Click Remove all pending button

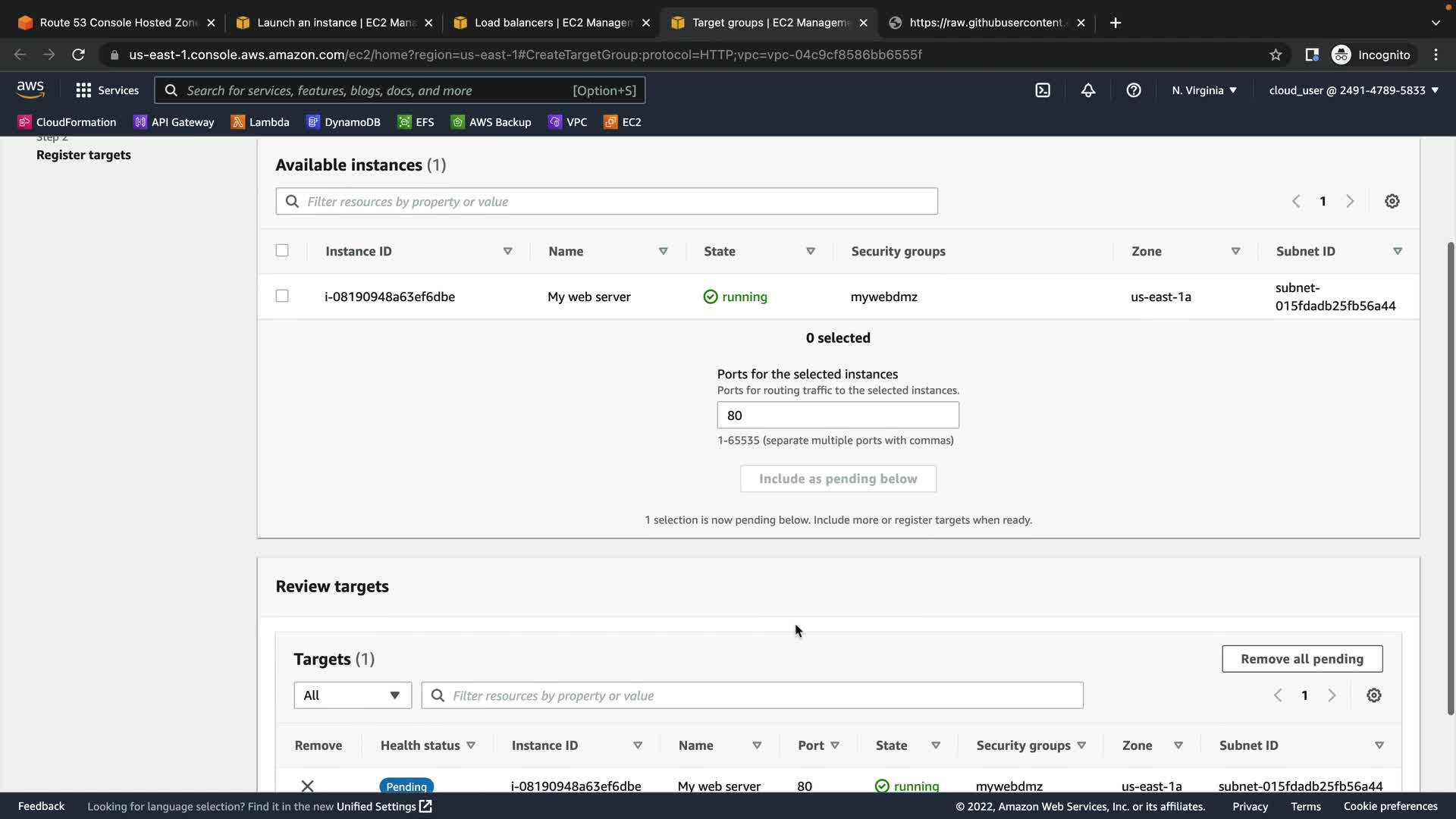(1302, 659)
